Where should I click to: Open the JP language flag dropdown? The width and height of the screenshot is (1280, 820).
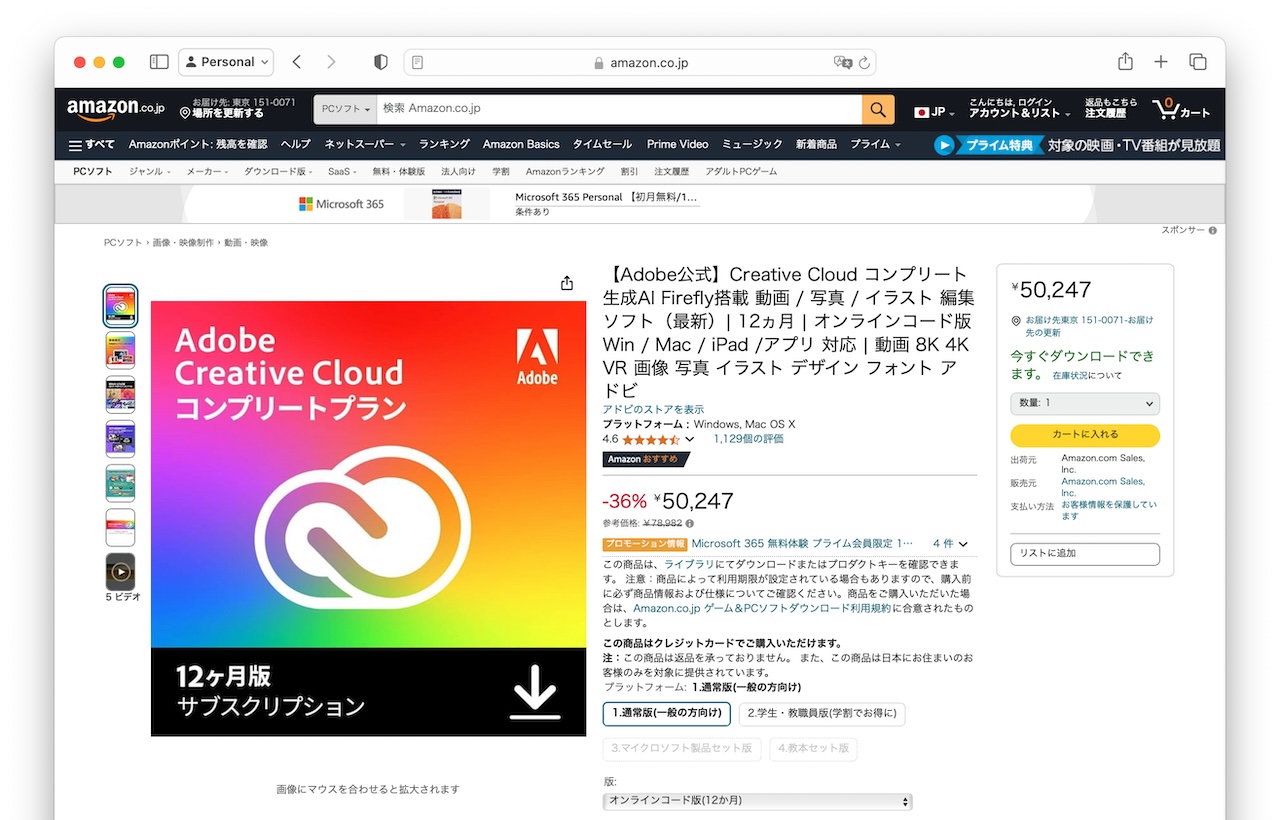point(934,112)
